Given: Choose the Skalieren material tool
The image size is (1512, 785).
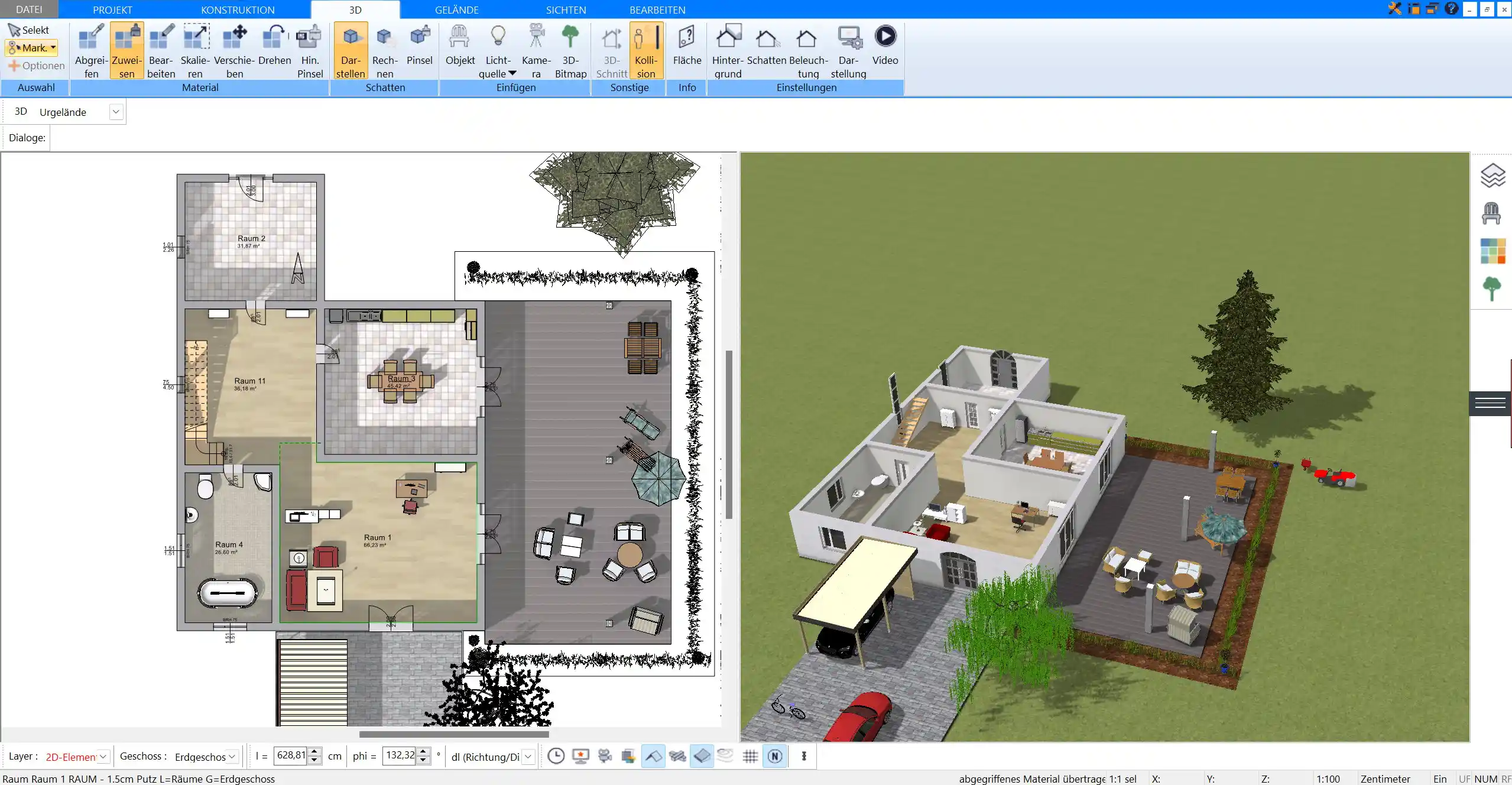Looking at the screenshot, I should [x=195, y=51].
